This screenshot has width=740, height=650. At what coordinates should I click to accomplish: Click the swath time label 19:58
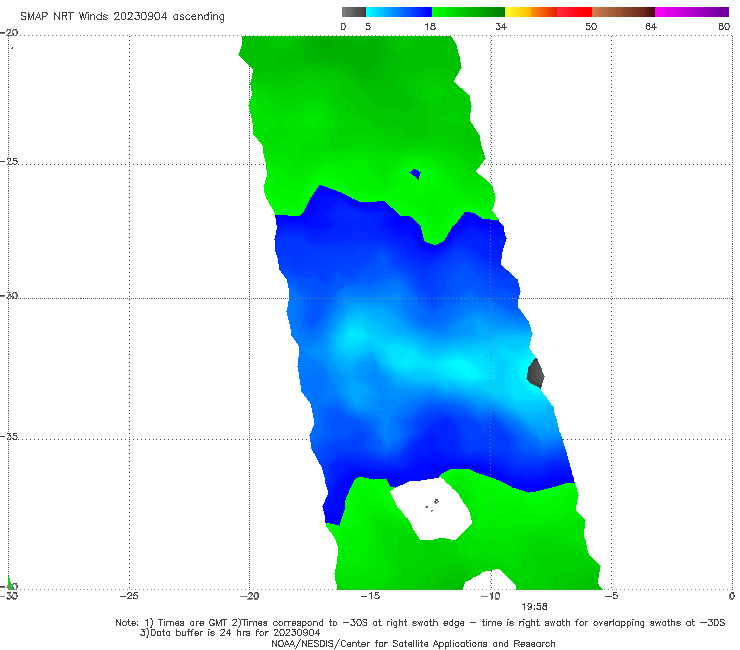(534, 607)
